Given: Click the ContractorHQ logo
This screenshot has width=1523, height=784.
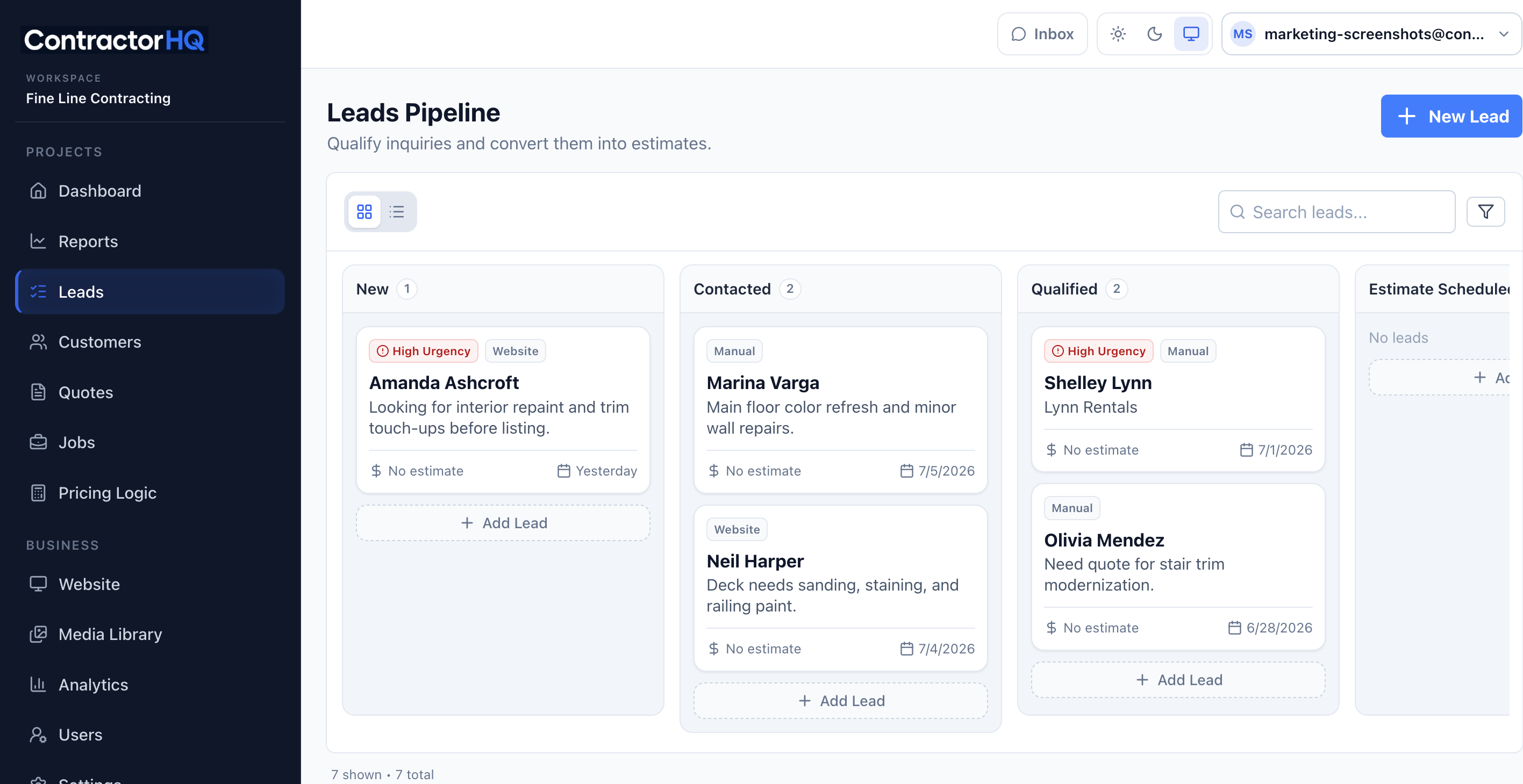Looking at the screenshot, I should pos(114,40).
